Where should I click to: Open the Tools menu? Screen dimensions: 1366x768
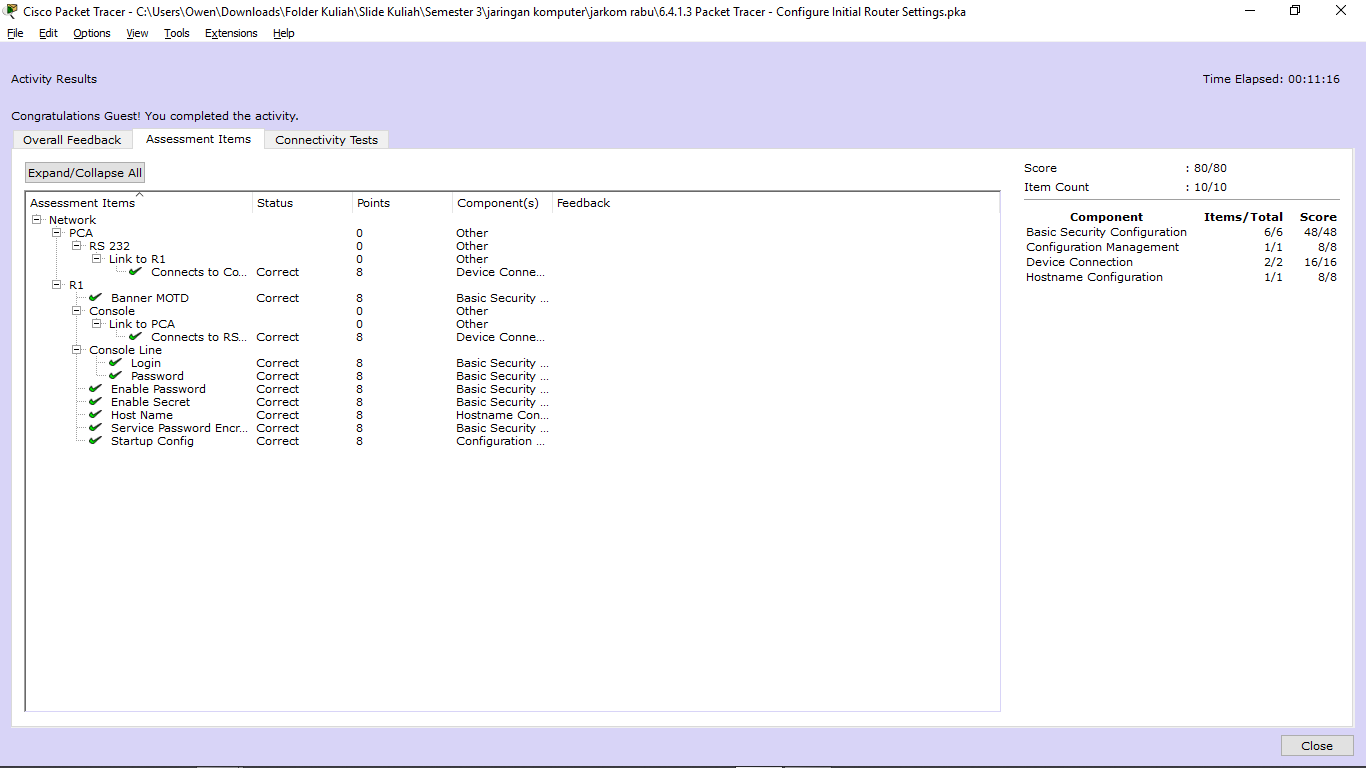(177, 33)
